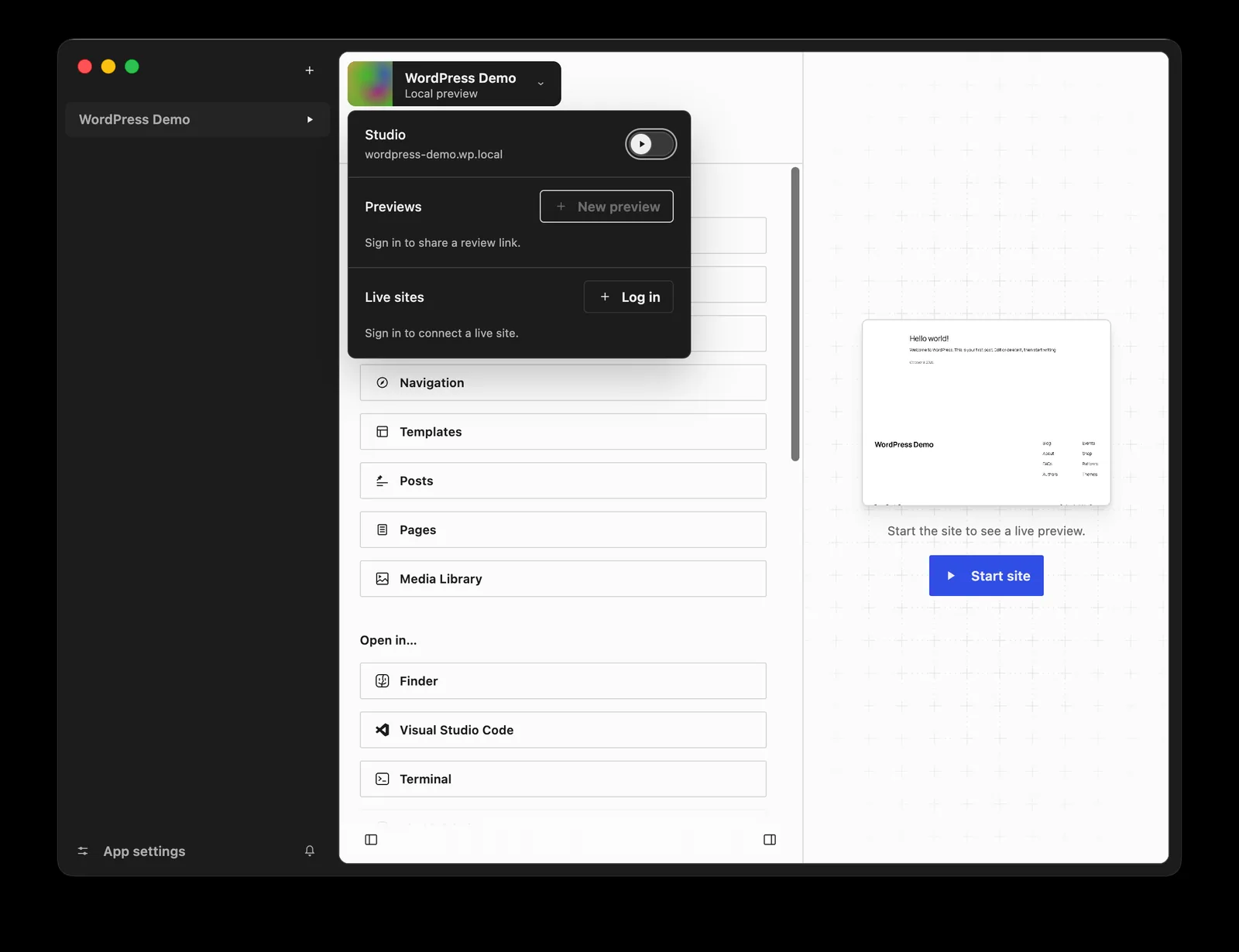
Task: Open the Posts icon
Action: 383,481
